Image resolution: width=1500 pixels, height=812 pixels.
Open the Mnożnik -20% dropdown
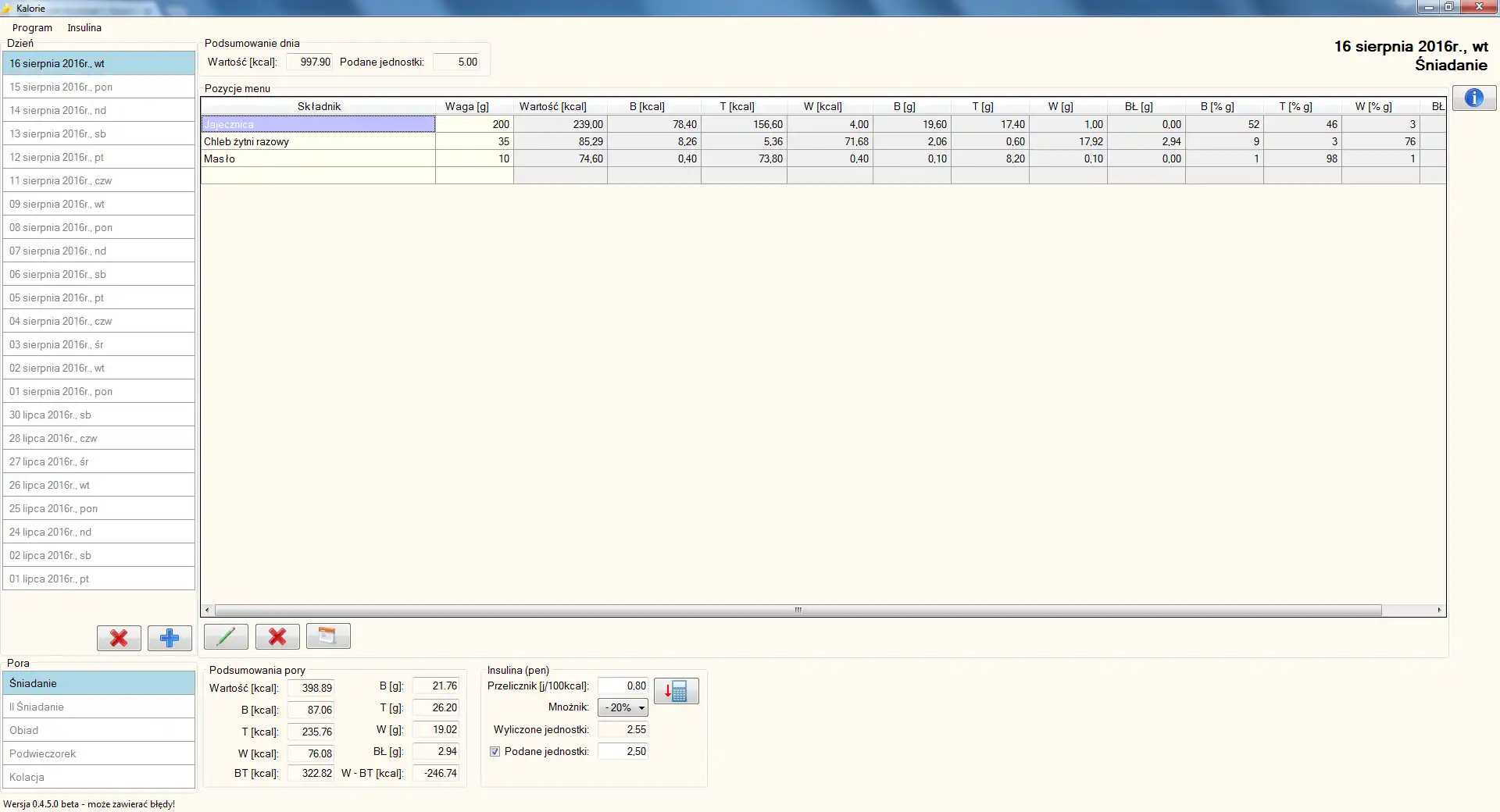point(623,707)
